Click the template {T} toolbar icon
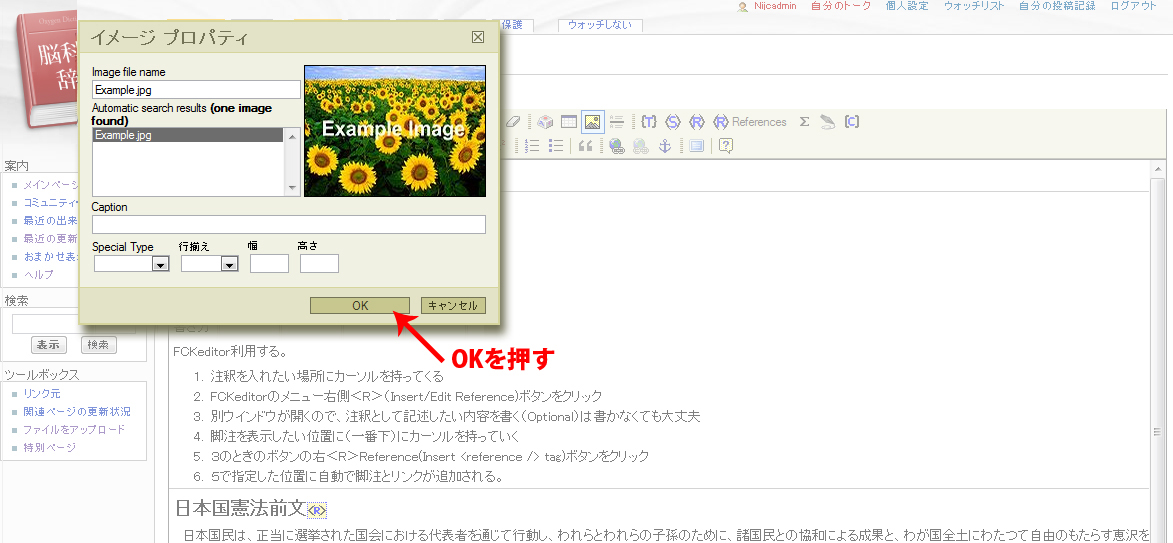The image size is (1173, 543). (649, 122)
